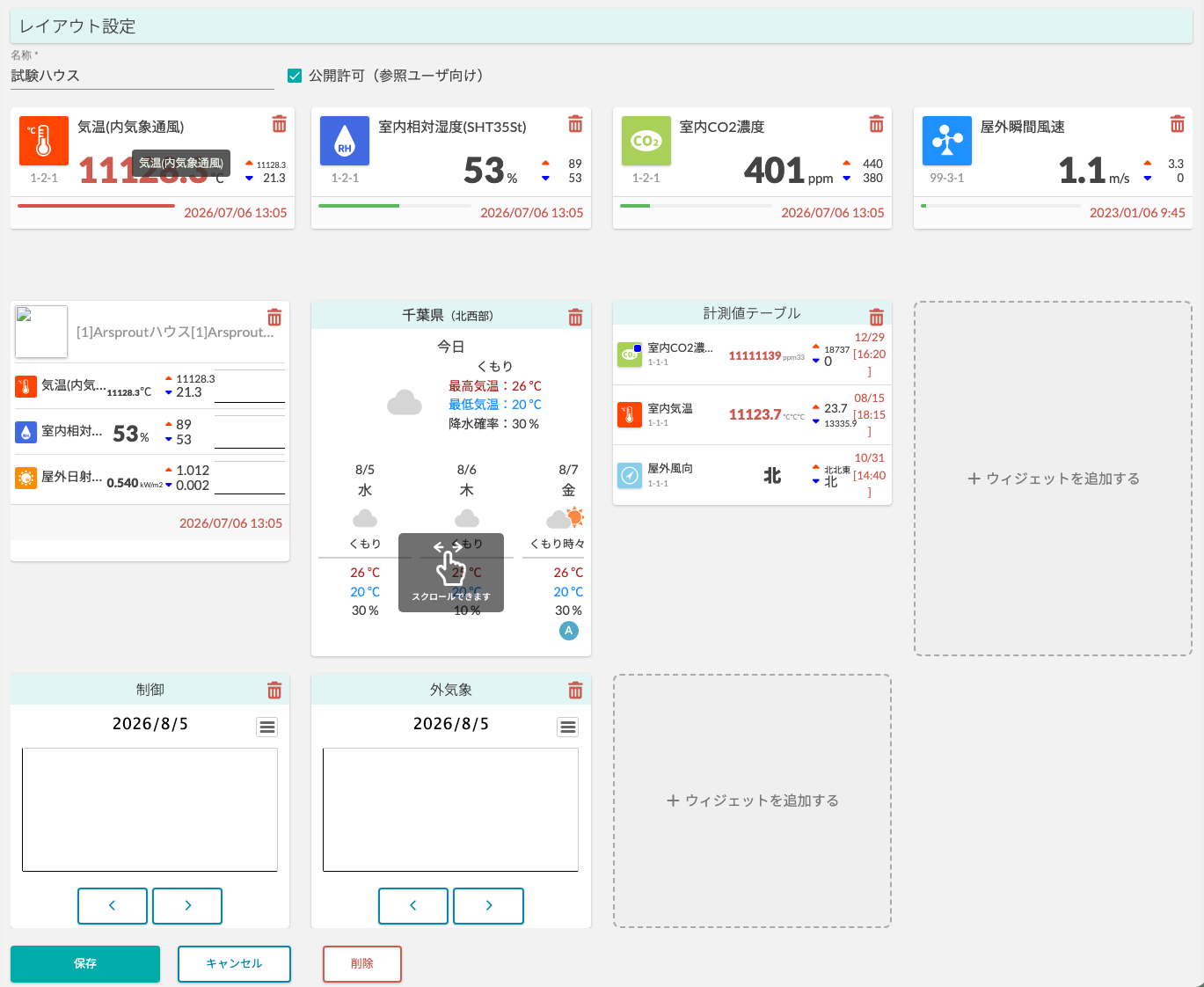Open hamburger menu of 外気象 chart
This screenshot has width=1204, height=987.
pos(568,727)
